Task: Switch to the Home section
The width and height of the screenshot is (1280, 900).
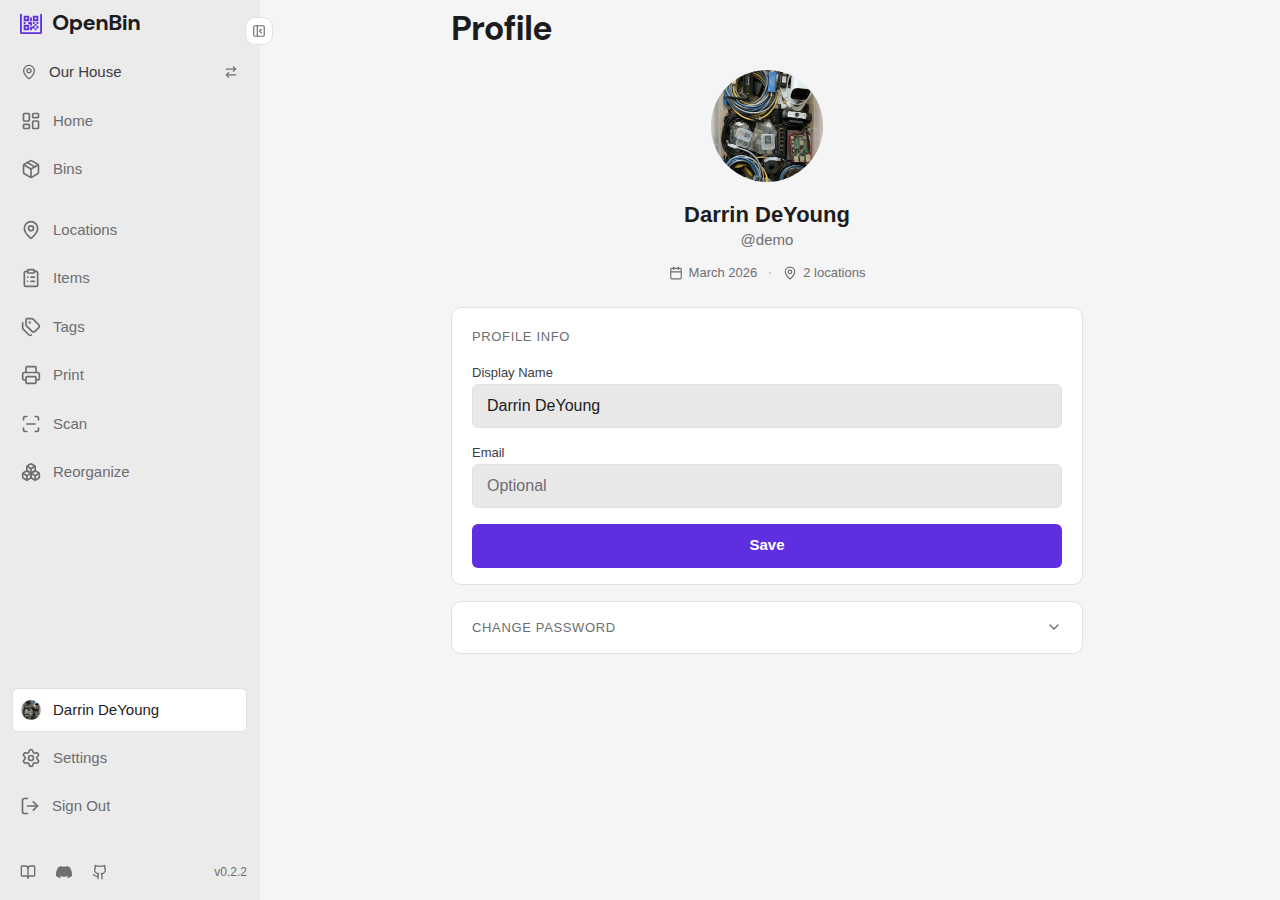Action: pyautogui.click(x=72, y=121)
